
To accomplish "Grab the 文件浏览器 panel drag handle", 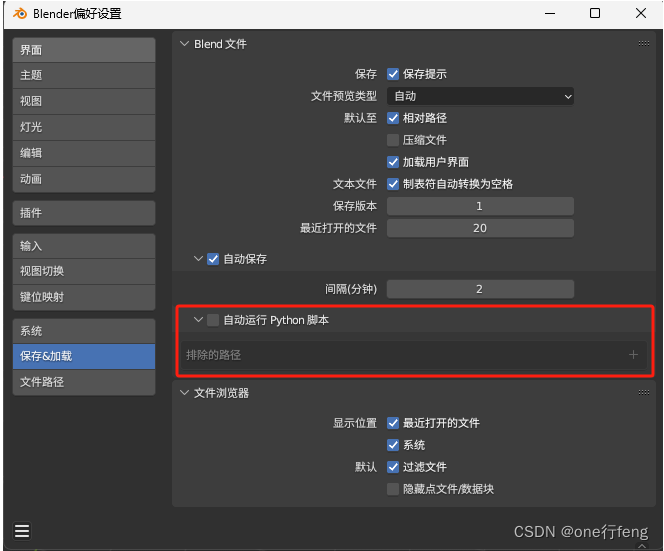I will [x=644, y=393].
